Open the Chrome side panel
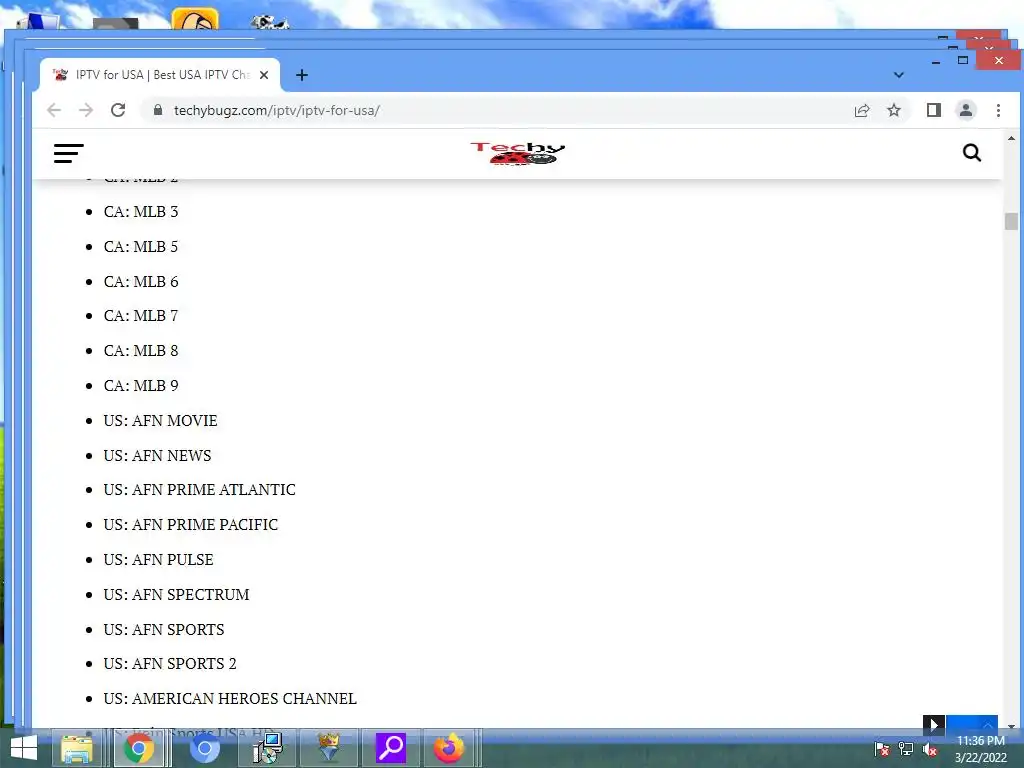Image resolution: width=1024 pixels, height=768 pixels. click(x=934, y=110)
